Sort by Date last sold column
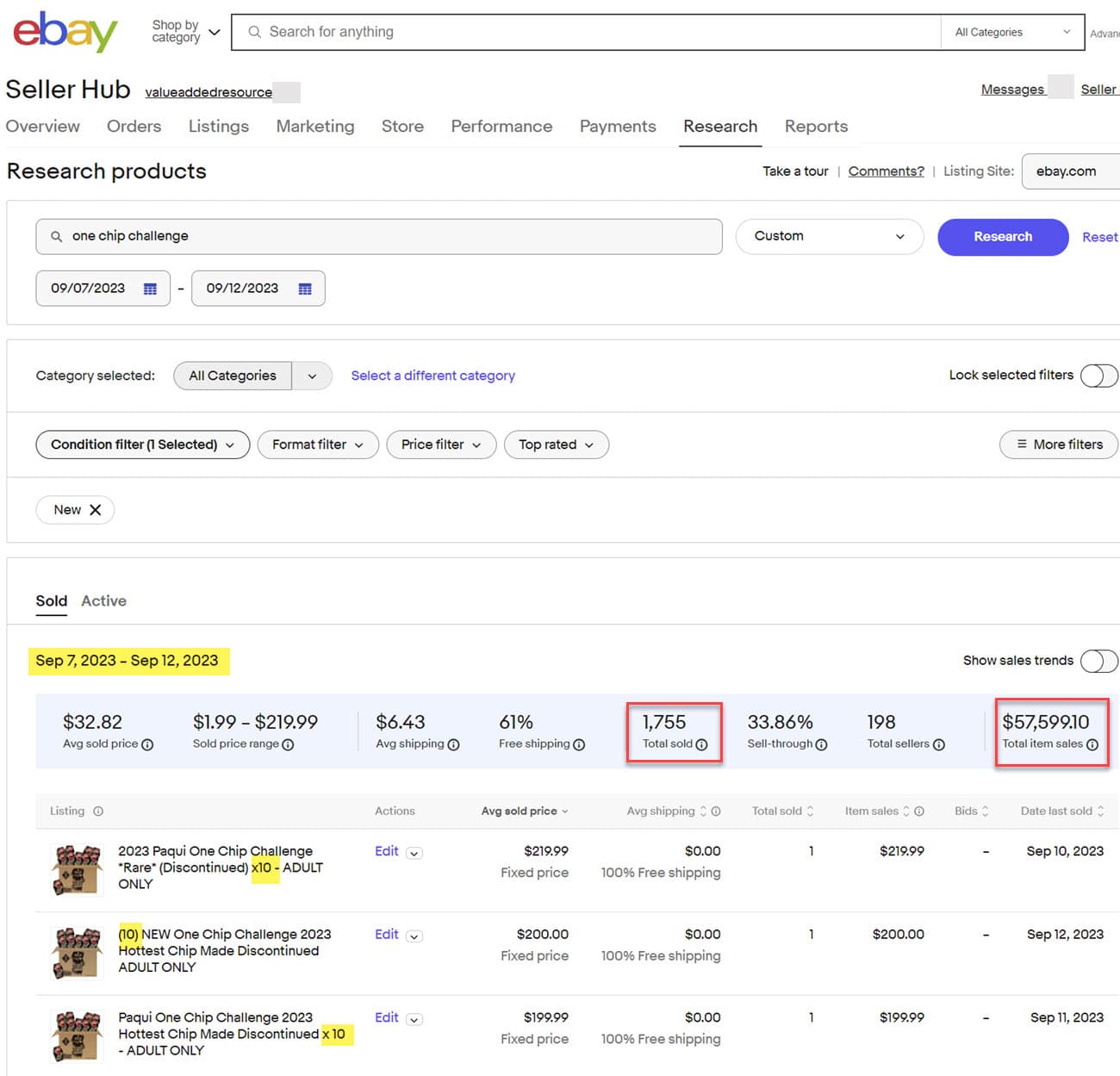The image size is (1120, 1076). [x=1062, y=811]
